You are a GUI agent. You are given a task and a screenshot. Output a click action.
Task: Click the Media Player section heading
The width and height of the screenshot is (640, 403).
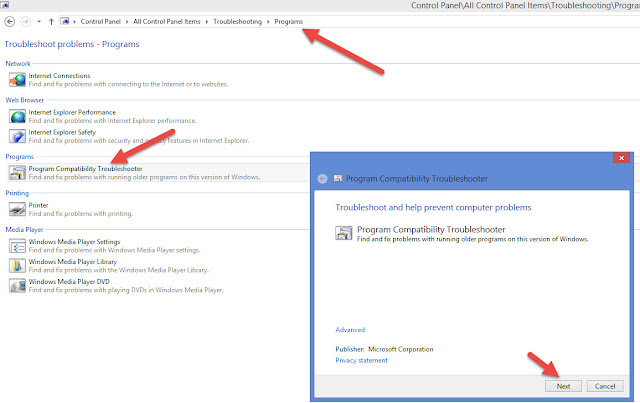pyautogui.click(x=24, y=229)
